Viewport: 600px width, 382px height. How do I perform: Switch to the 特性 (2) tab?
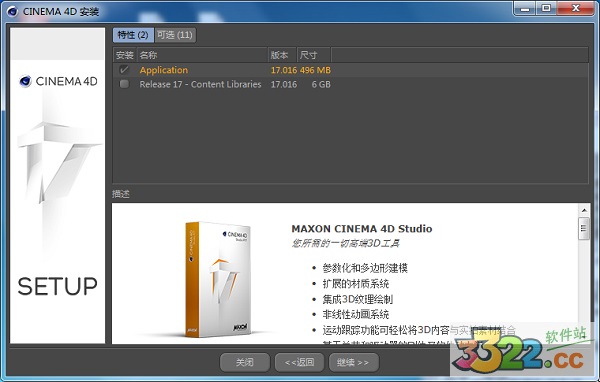point(133,35)
